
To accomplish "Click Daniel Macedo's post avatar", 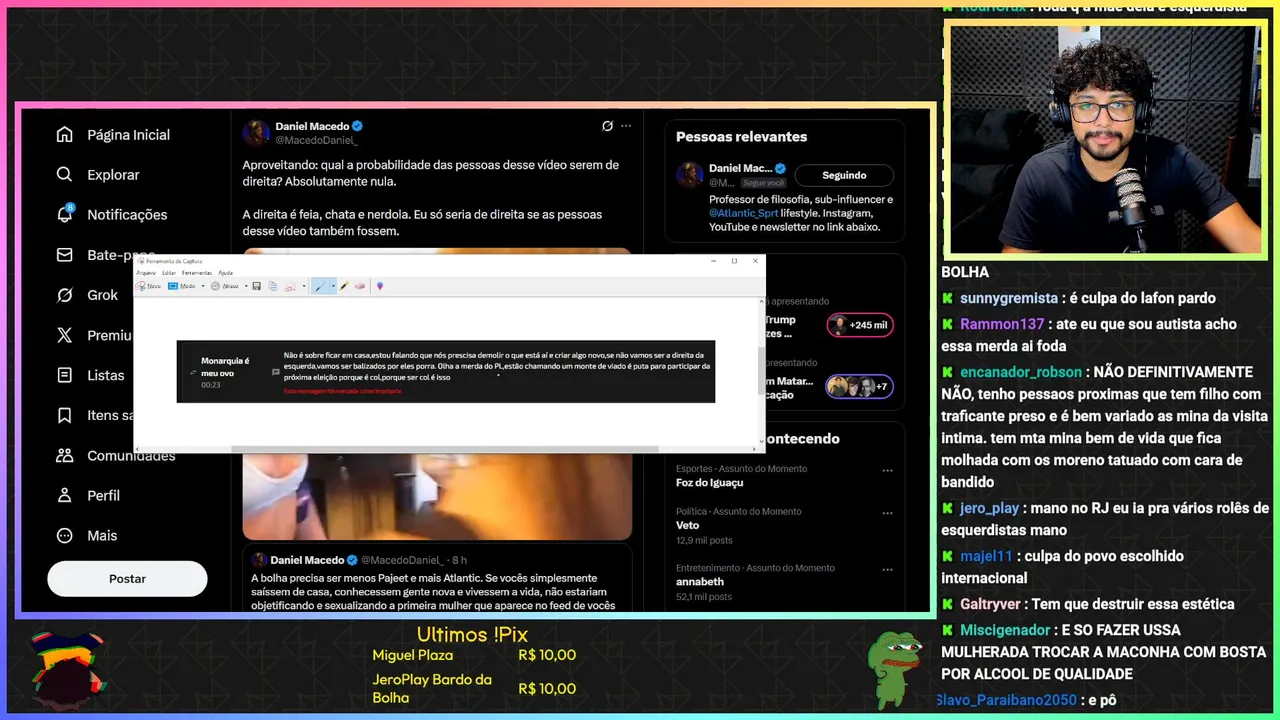I will coord(256,133).
